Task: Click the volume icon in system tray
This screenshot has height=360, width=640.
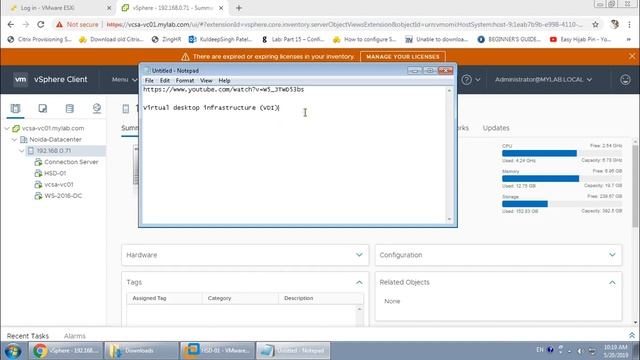Action: point(580,351)
